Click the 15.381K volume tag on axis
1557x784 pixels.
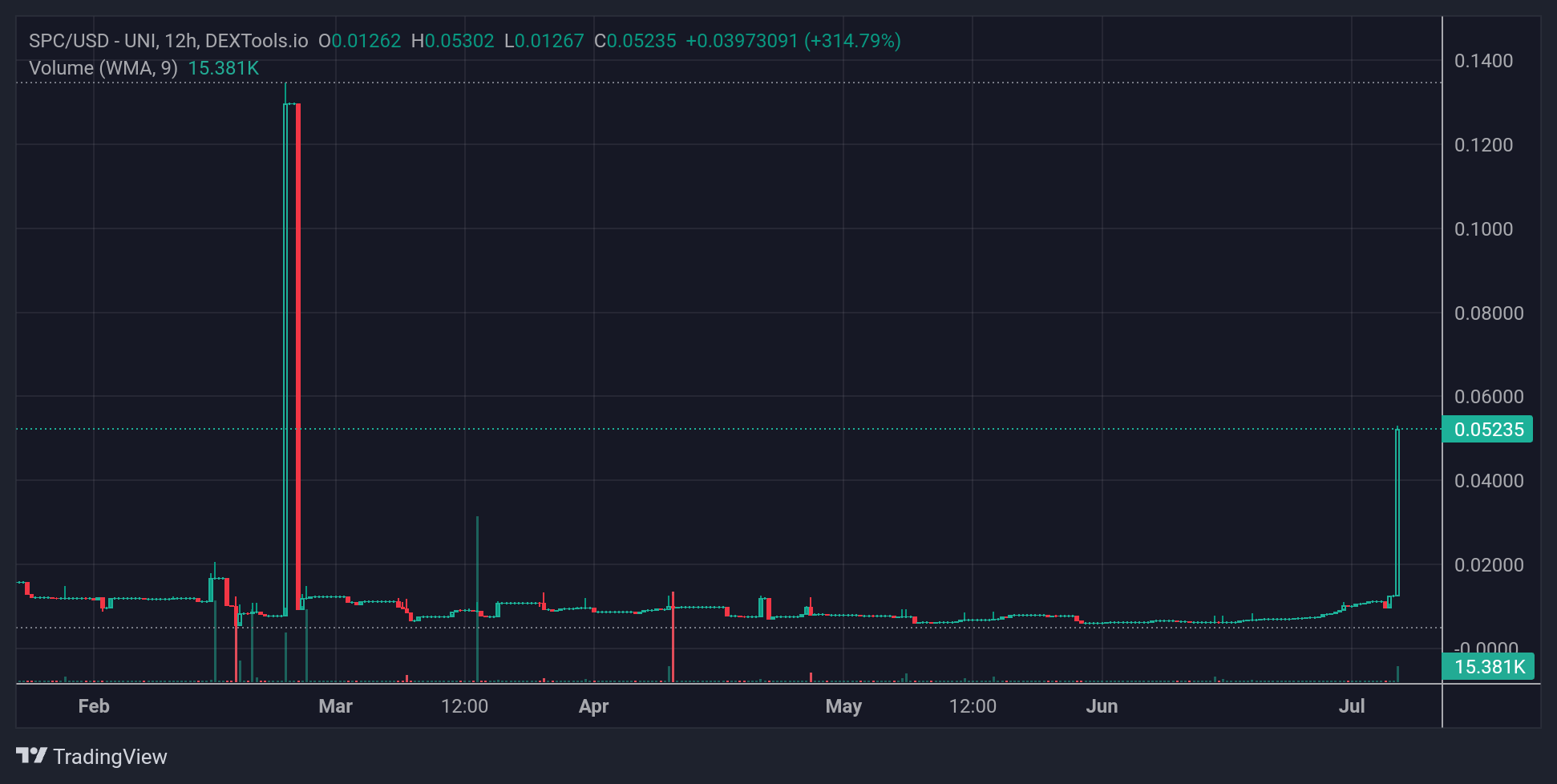pos(1489,666)
